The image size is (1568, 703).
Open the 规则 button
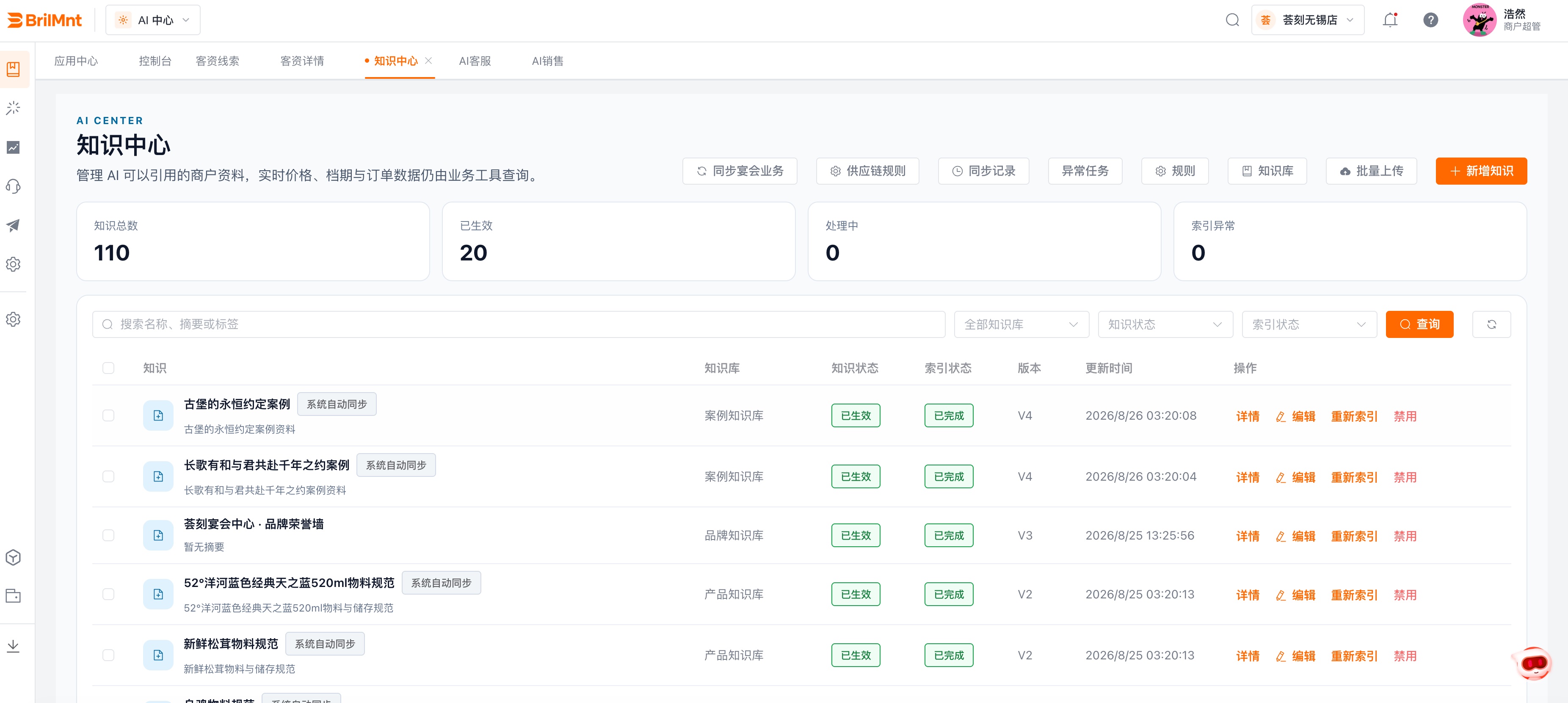1175,171
